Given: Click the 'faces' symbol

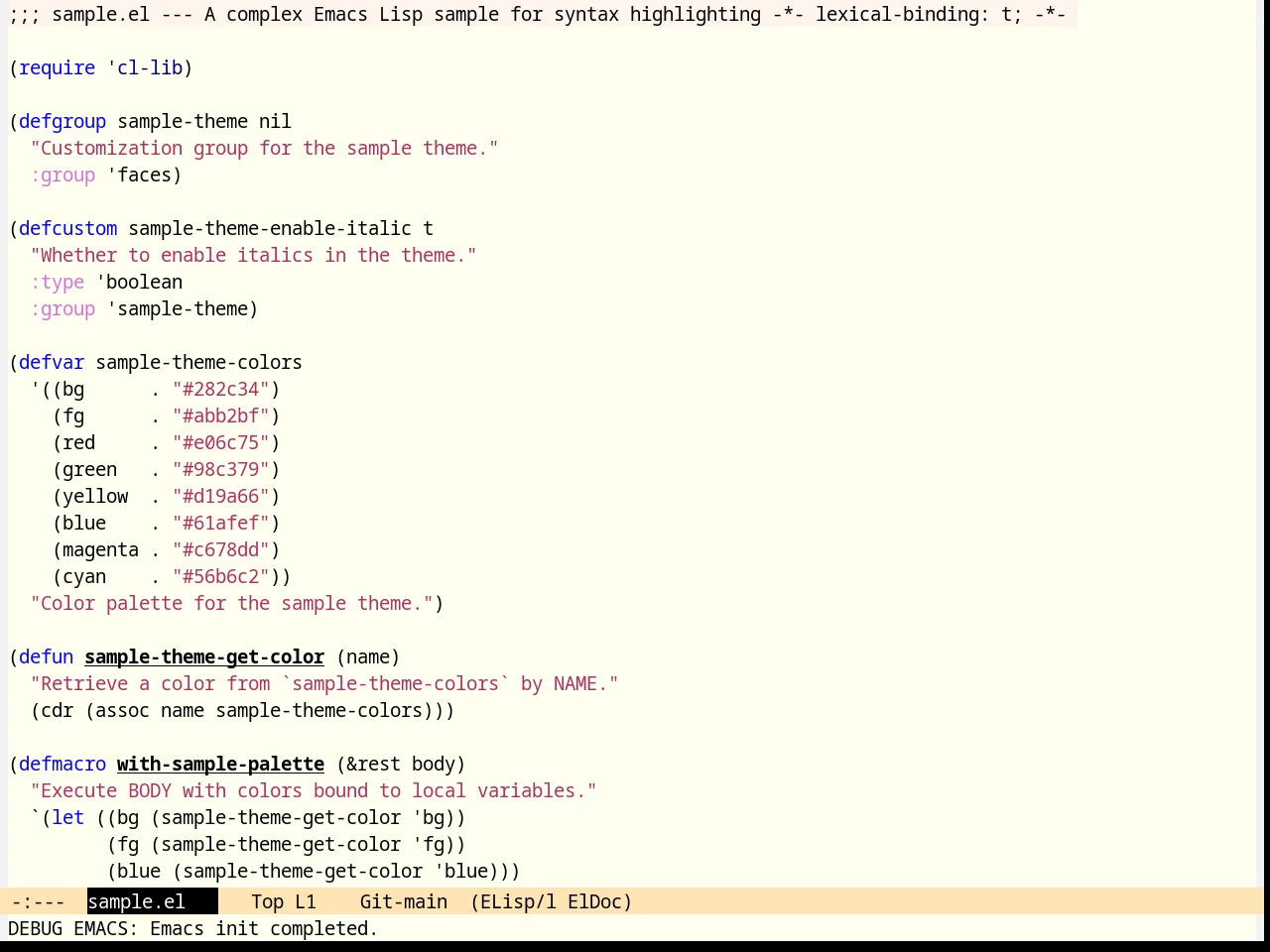Looking at the screenshot, I should tap(144, 175).
